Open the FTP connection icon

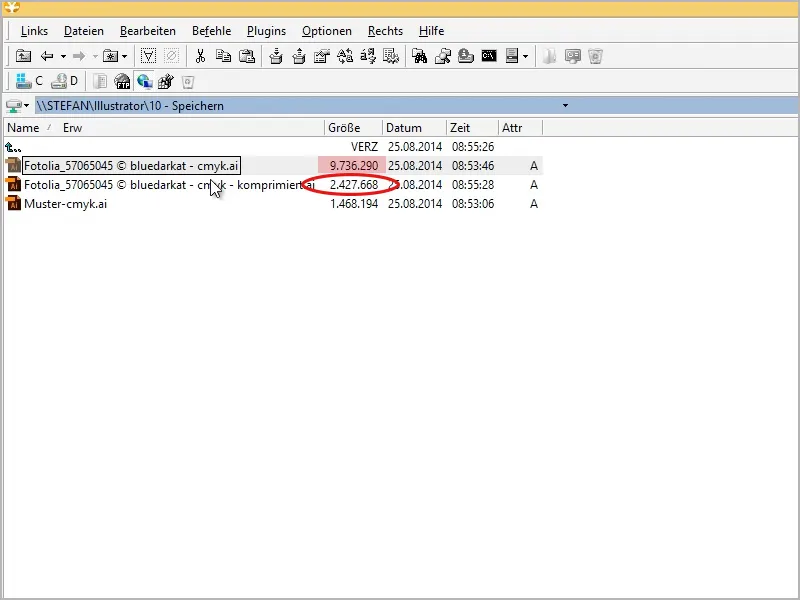click(x=122, y=81)
